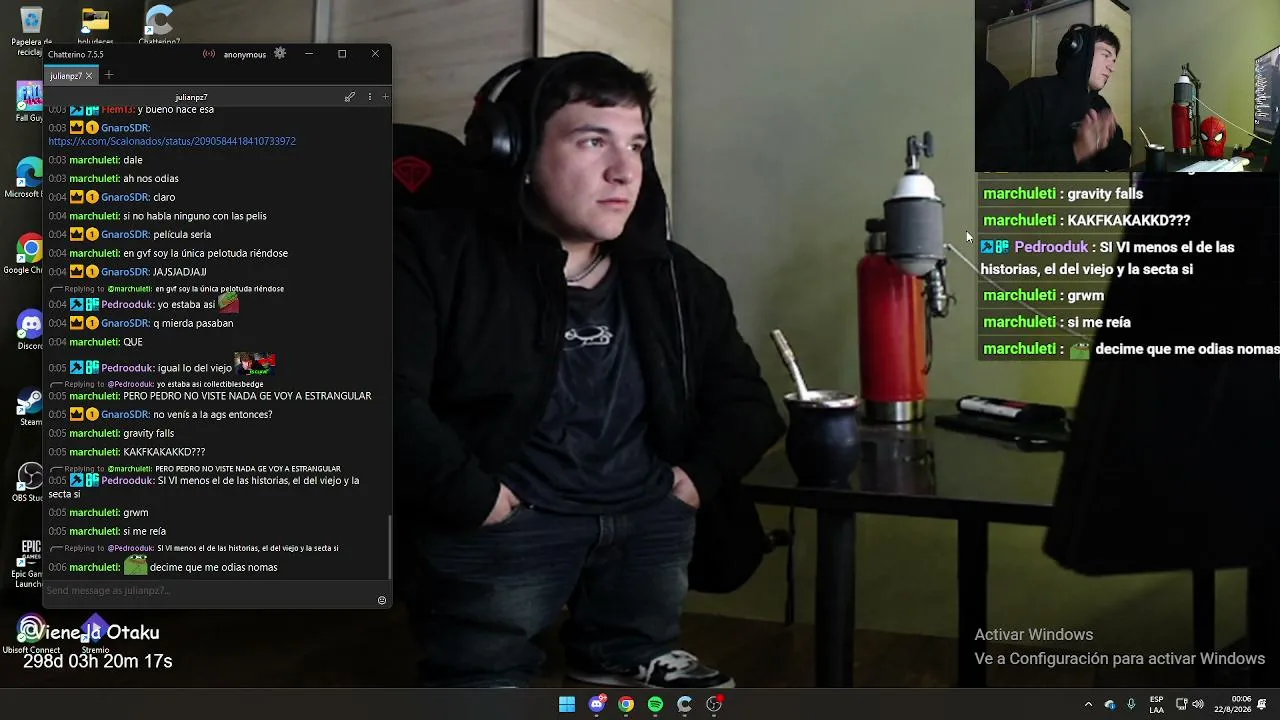This screenshot has height=720, width=1280.
Task: Click the message text 'KAKFKAKAKKD???' in Chatterino
Action: (164, 452)
